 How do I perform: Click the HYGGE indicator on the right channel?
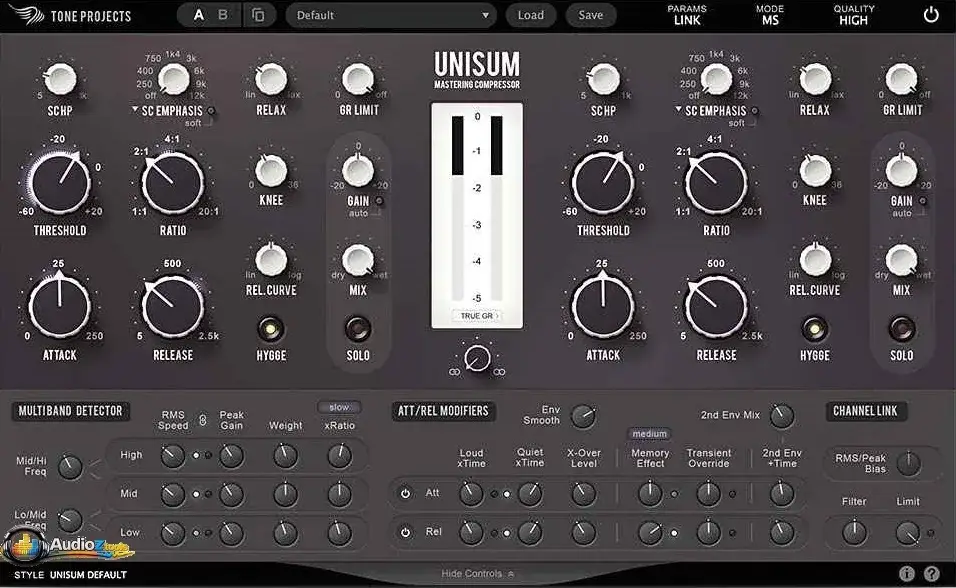(x=815, y=330)
